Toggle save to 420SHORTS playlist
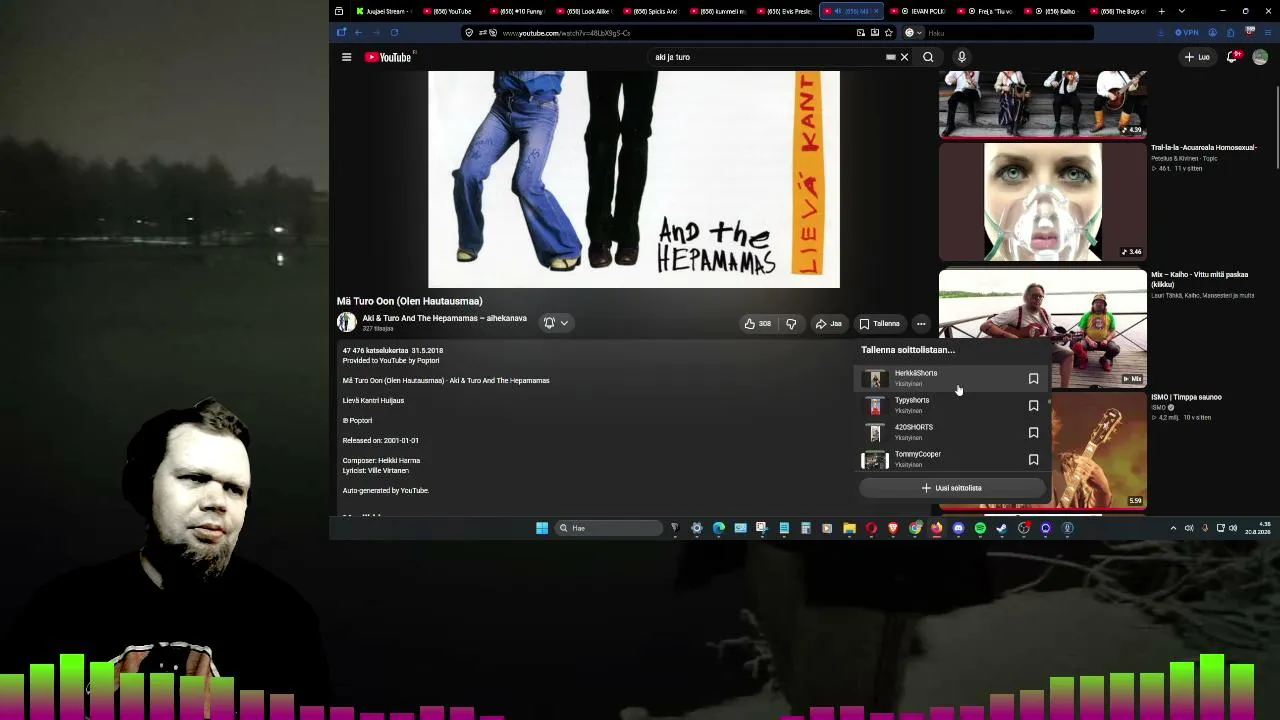The width and height of the screenshot is (1280, 720). coord(1033,433)
